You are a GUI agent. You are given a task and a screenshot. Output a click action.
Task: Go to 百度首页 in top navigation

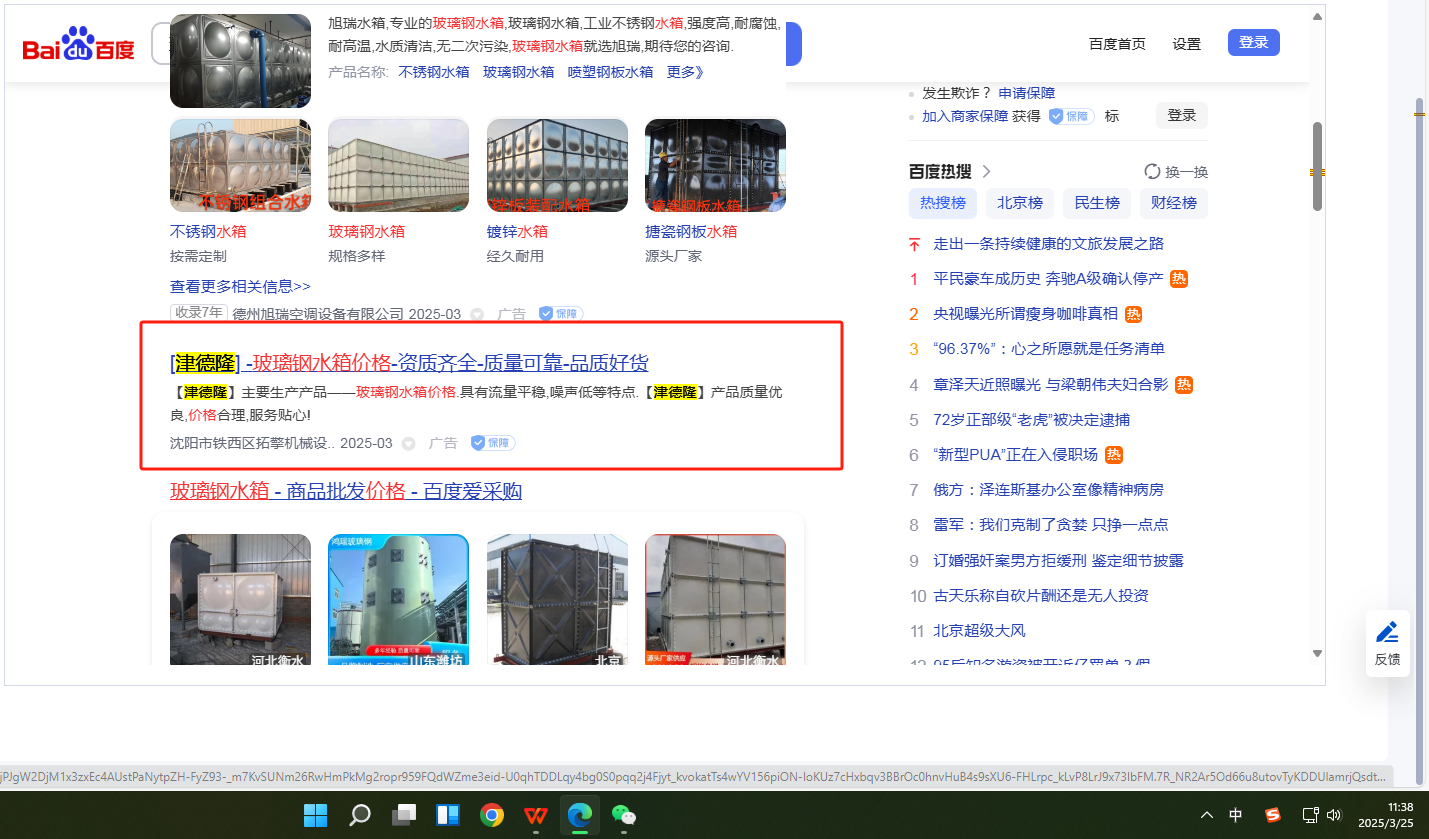tap(1117, 43)
